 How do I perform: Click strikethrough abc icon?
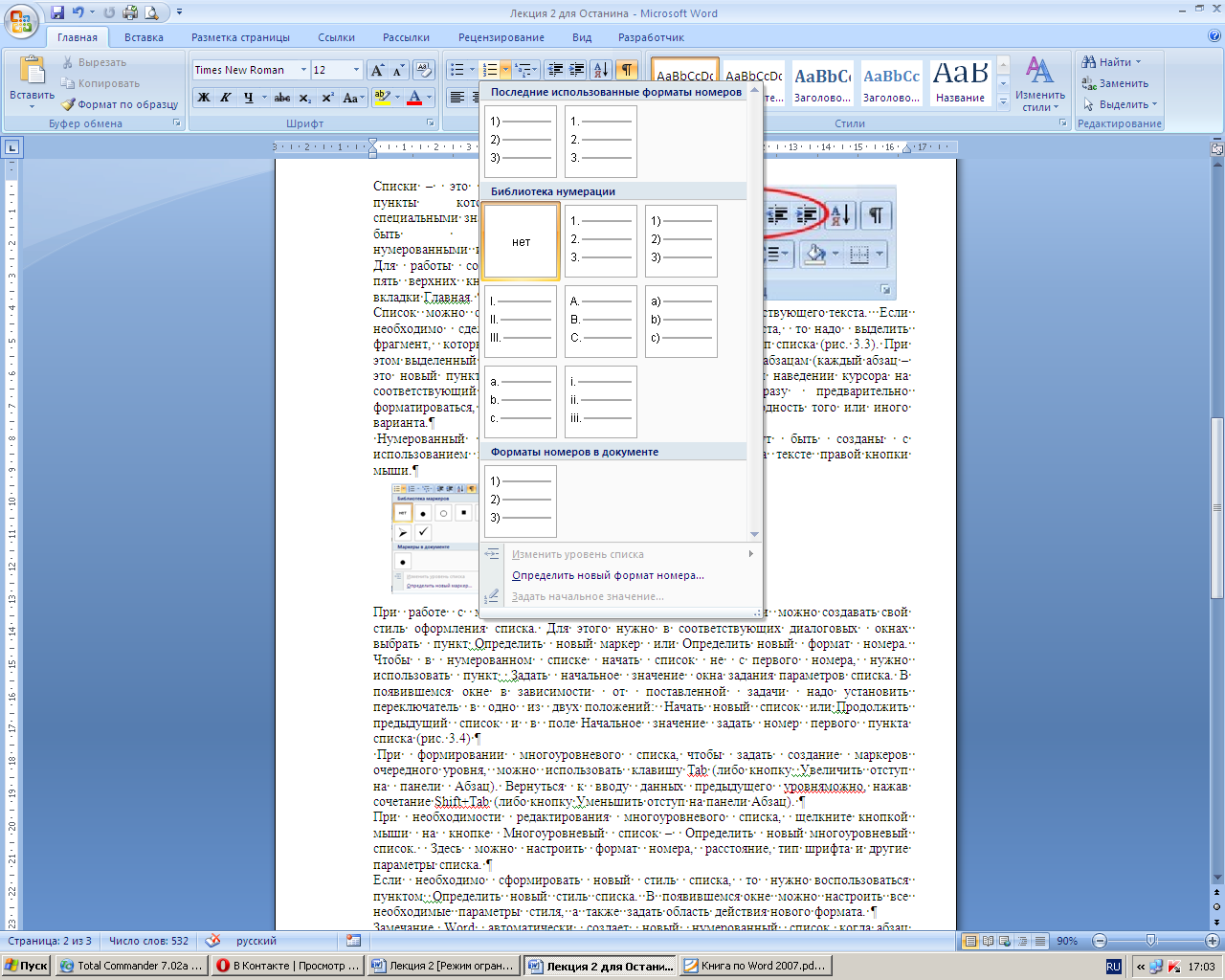282,98
